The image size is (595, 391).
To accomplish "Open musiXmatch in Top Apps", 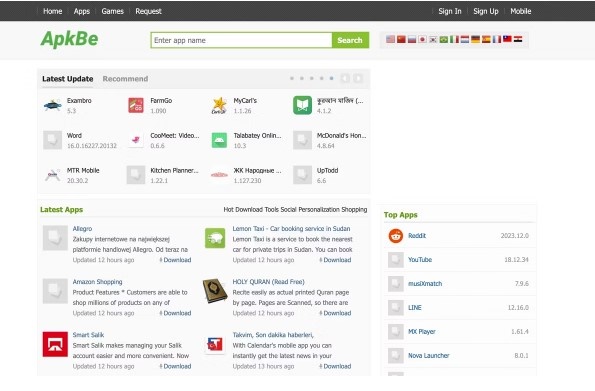I will pos(425,284).
